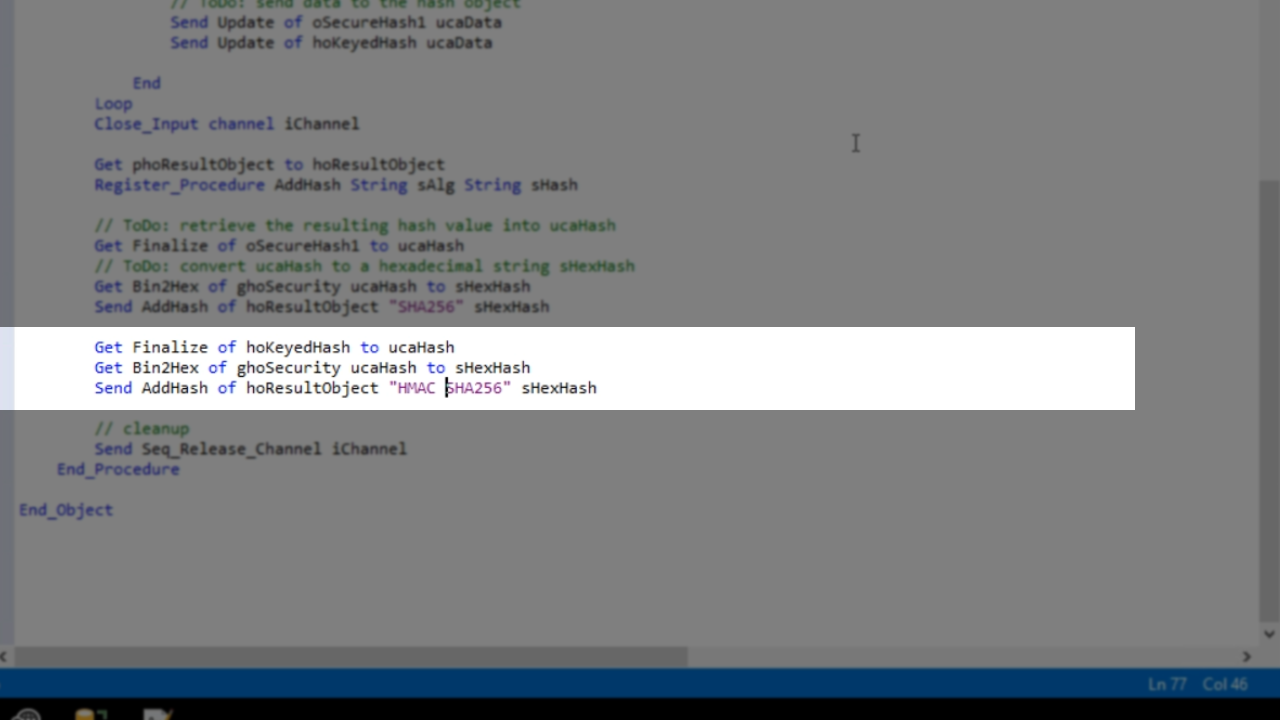Viewport: 1280px width, 720px height.
Task: Click the vertical scrollbar down arrow
Action: (1269, 634)
